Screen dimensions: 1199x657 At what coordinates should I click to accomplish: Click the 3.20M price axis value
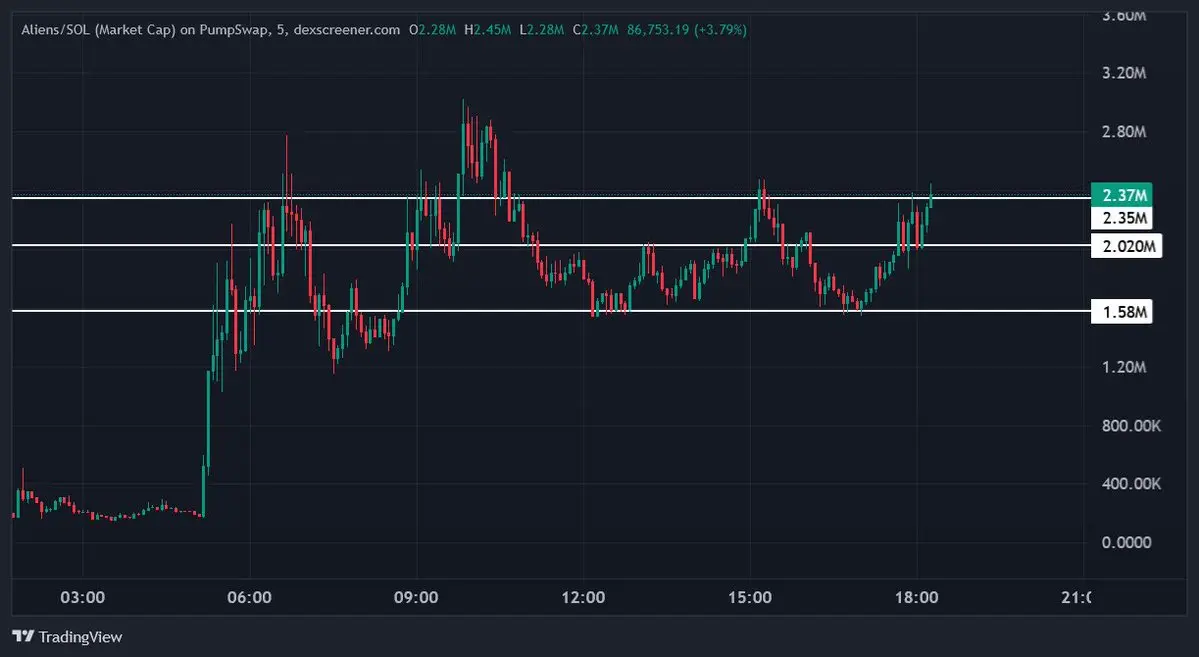click(x=1124, y=73)
